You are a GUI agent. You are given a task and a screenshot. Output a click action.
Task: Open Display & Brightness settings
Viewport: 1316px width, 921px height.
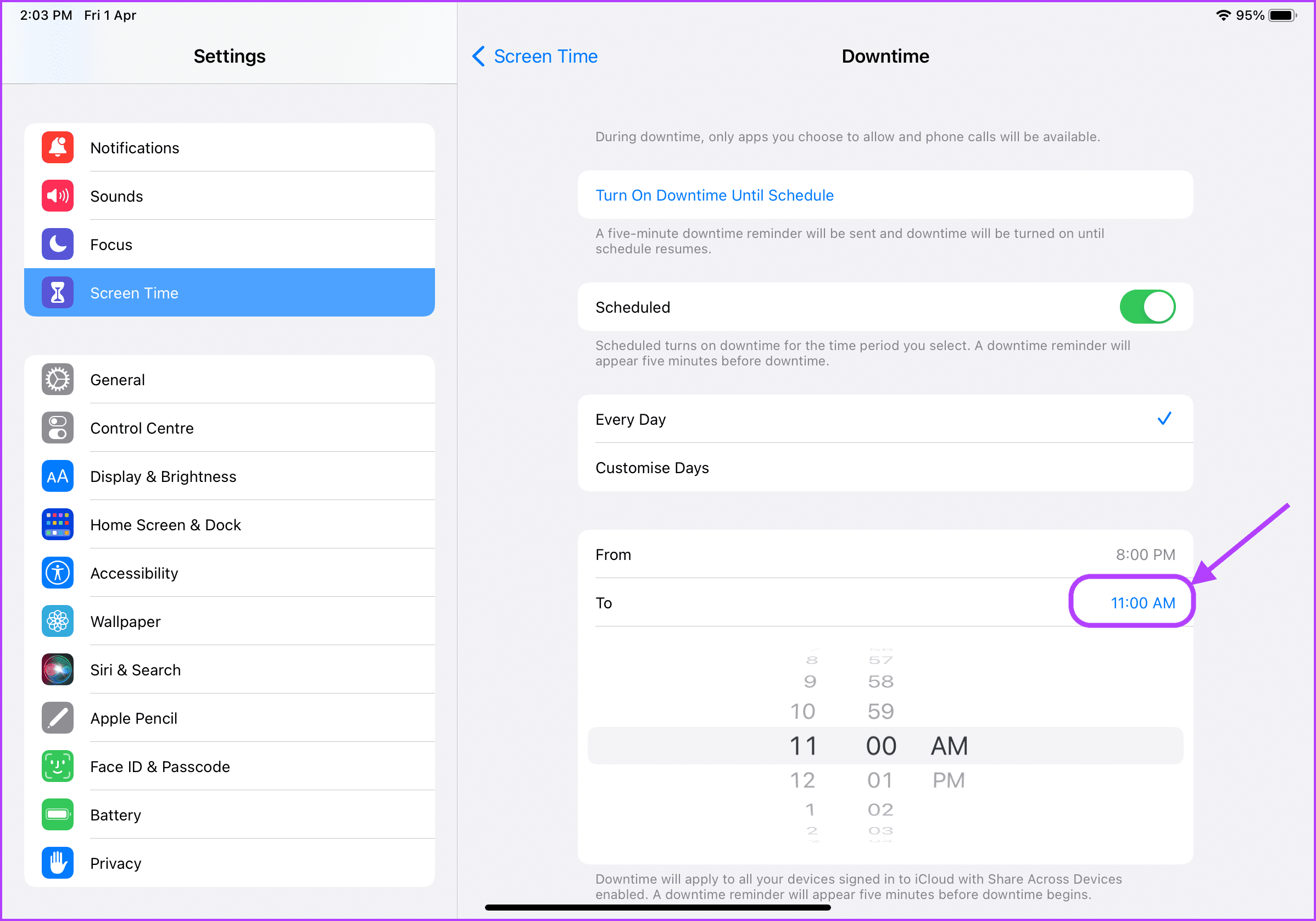tap(229, 476)
